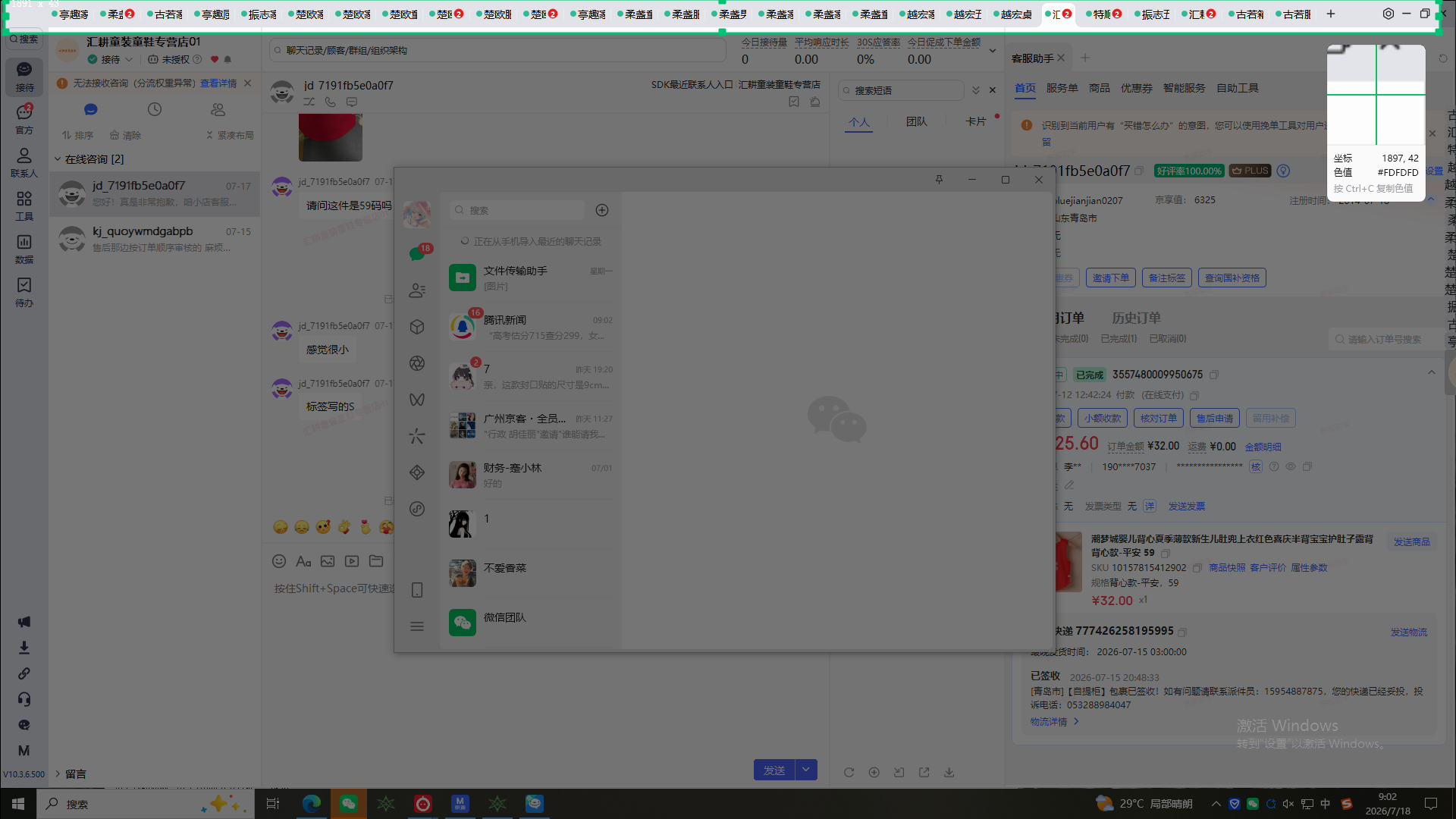The height and width of the screenshot is (819, 1456).
Task: Open the contacts icon in WeChat sidebar
Action: pyautogui.click(x=417, y=290)
